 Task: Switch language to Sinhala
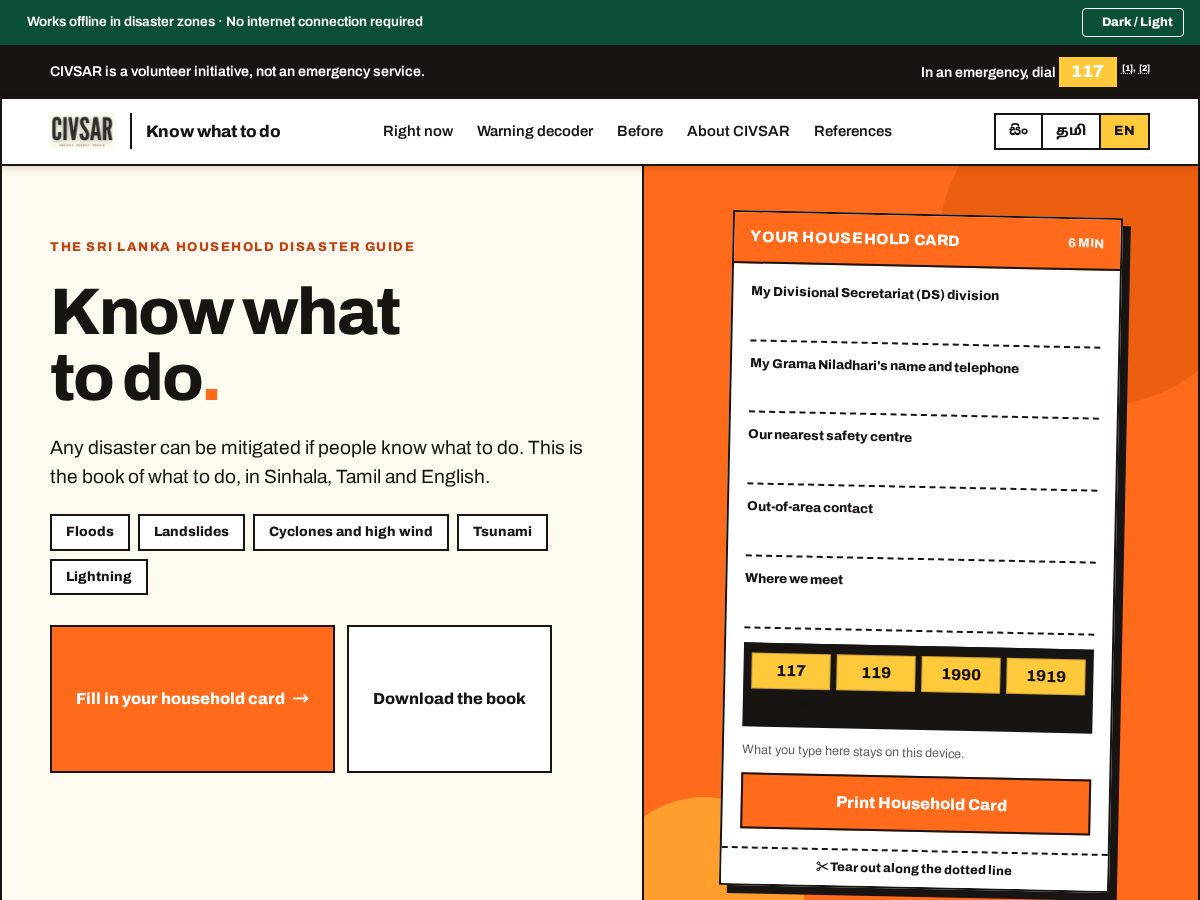(1018, 131)
